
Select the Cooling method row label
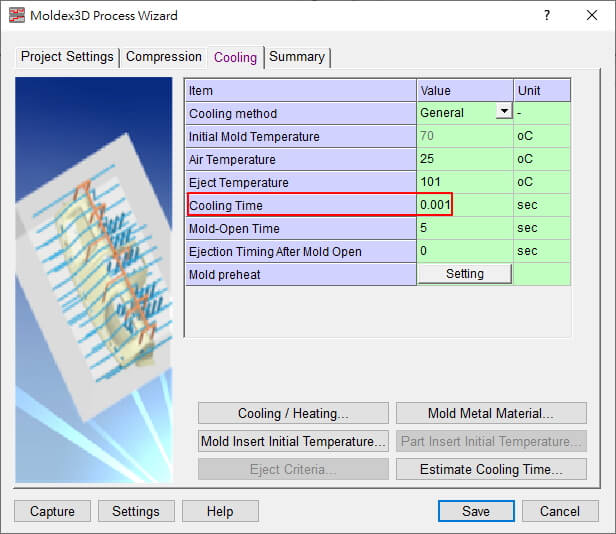point(301,114)
